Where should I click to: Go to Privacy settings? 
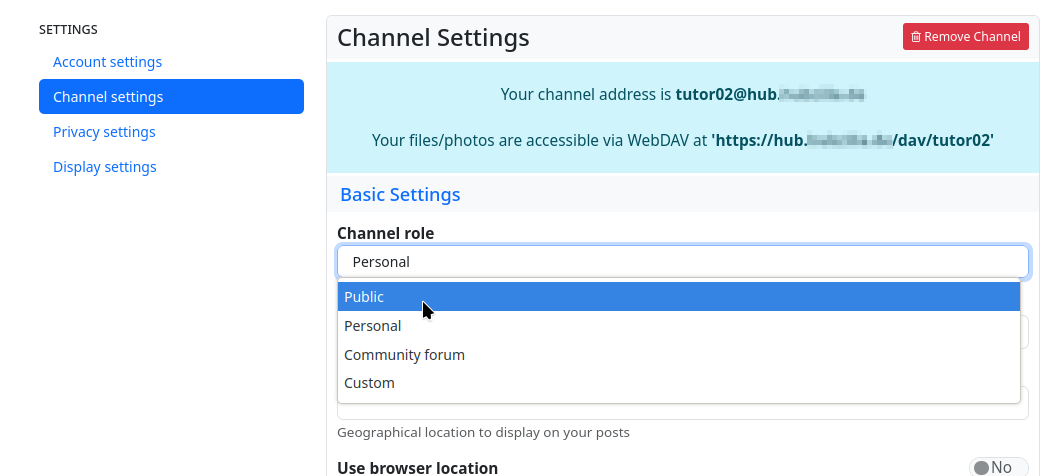[104, 132]
